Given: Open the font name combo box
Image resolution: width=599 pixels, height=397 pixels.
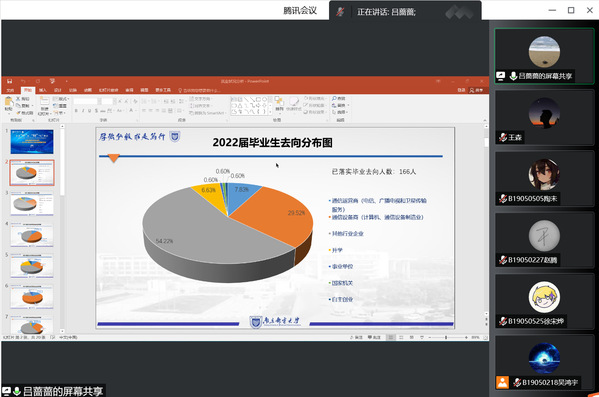Looking at the screenshot, I should coord(87,101).
